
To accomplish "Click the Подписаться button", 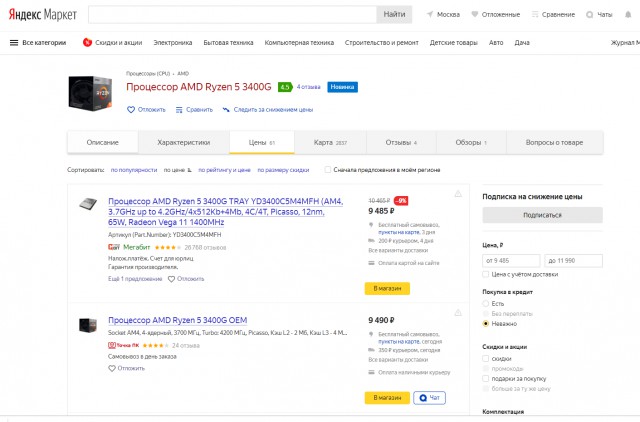I will pyautogui.click(x=542, y=215).
